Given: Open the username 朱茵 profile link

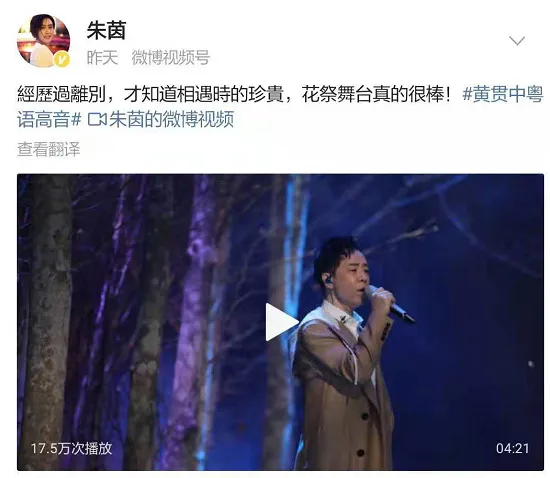Looking at the screenshot, I should (106, 31).
